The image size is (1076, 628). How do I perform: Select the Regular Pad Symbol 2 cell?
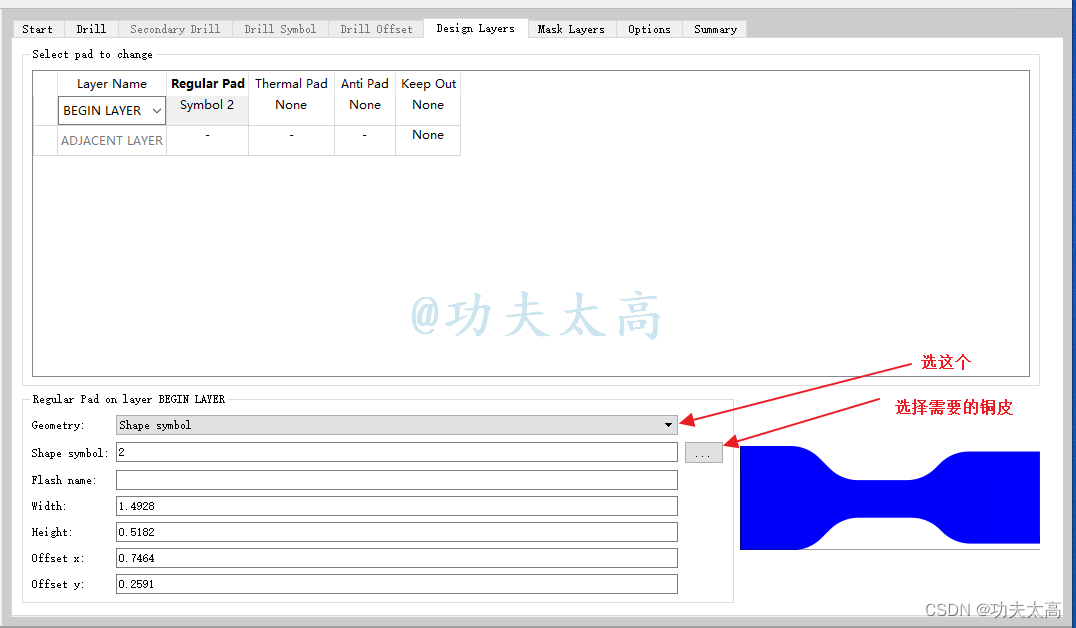point(207,105)
